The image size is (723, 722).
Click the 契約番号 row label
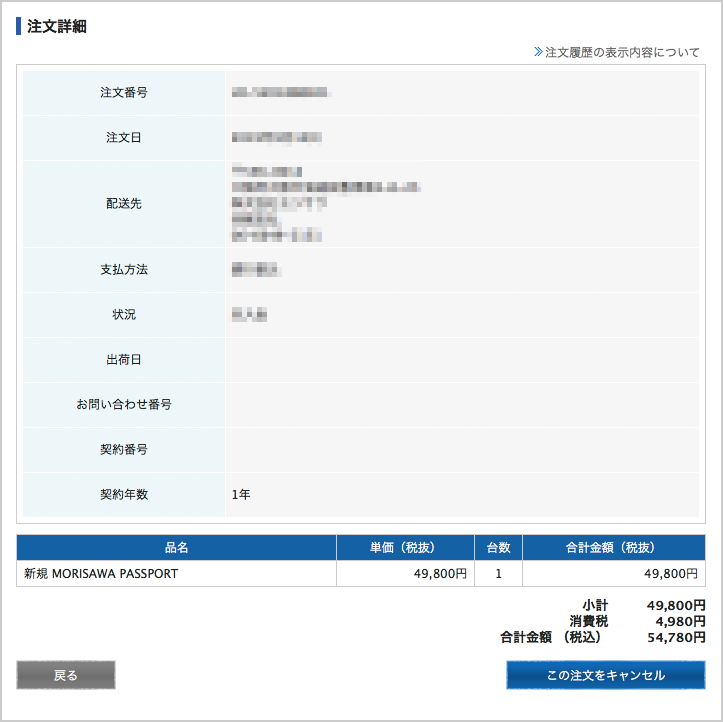pyautogui.click(x=124, y=450)
